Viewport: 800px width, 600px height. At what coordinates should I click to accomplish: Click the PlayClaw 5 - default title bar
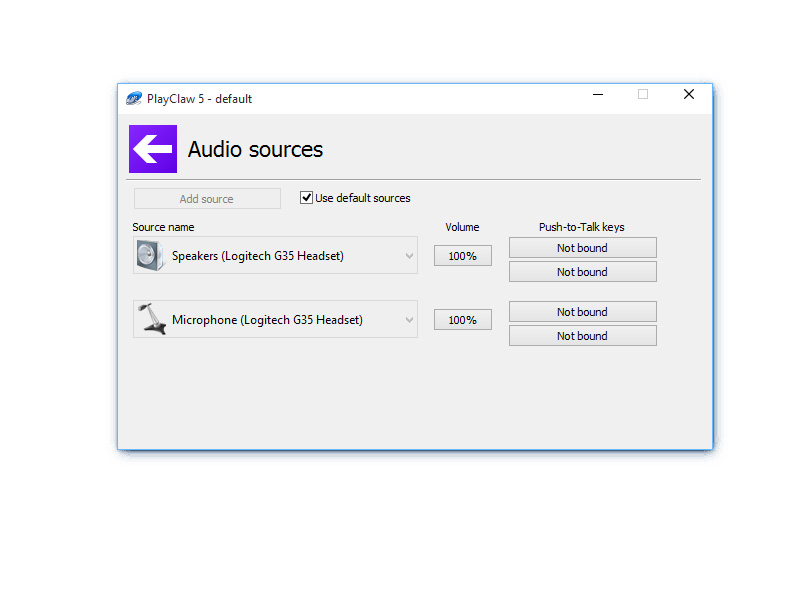tap(400, 98)
